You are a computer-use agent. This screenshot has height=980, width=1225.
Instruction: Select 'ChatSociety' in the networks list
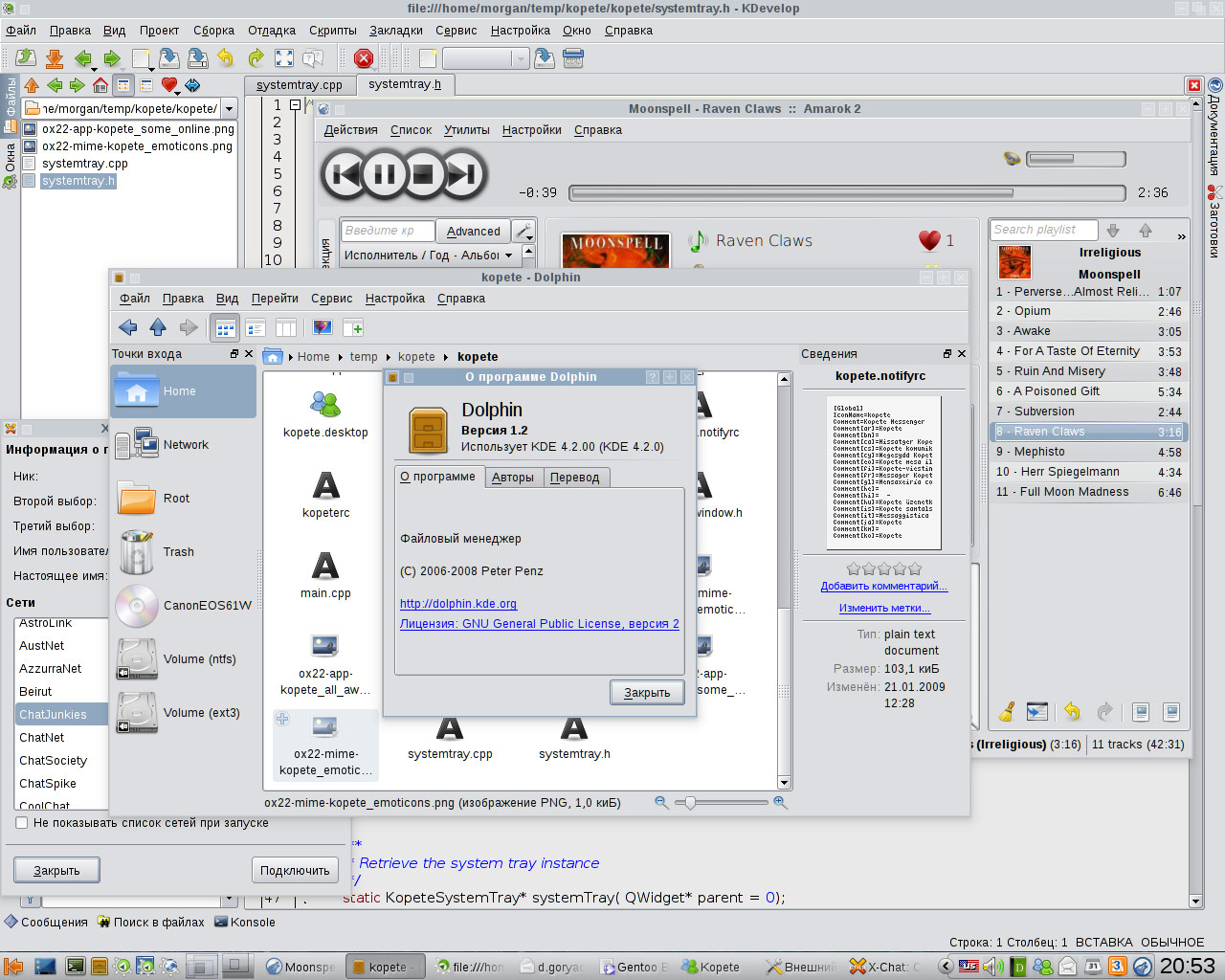coord(61,761)
